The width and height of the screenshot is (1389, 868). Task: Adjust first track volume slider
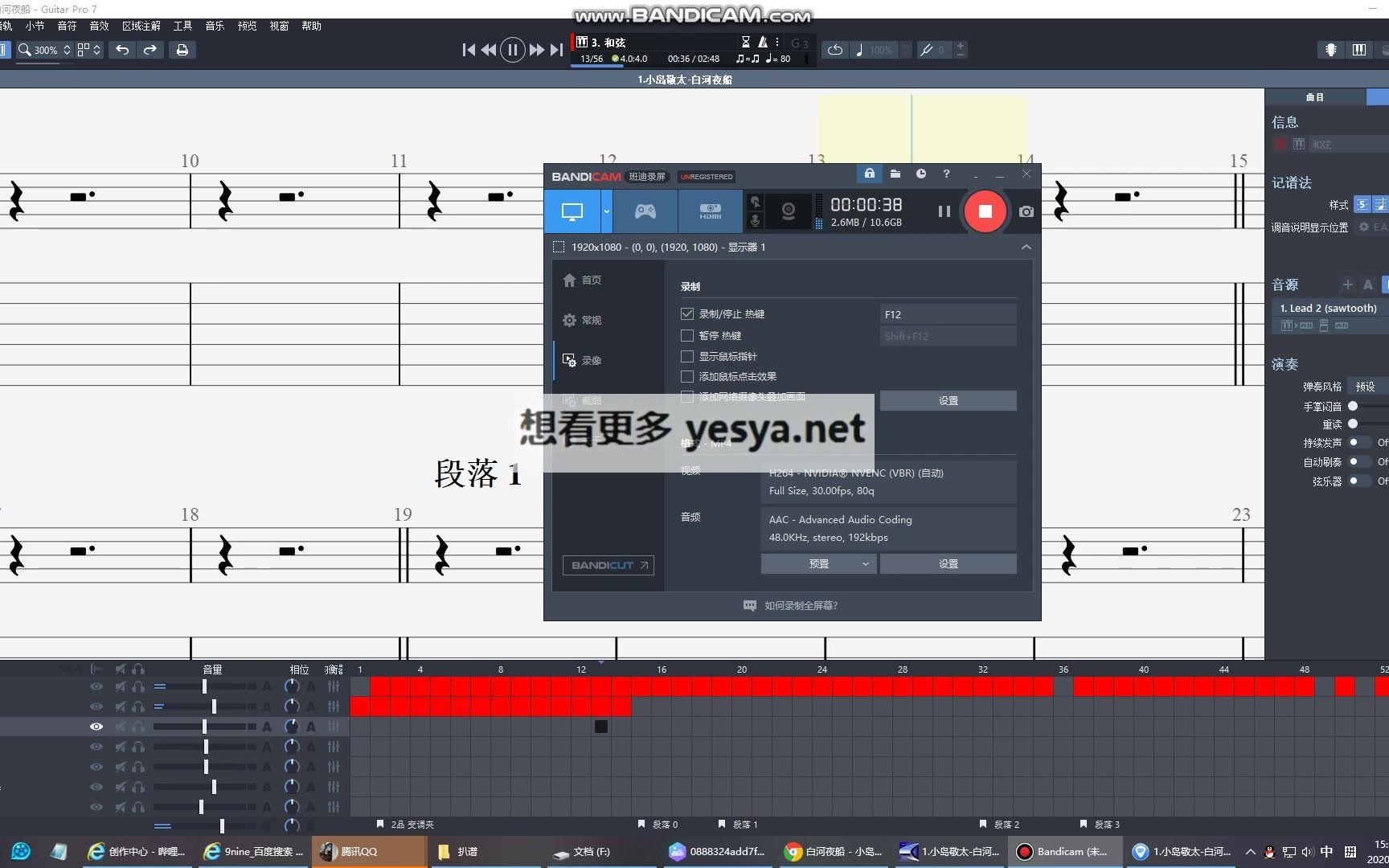pos(204,686)
